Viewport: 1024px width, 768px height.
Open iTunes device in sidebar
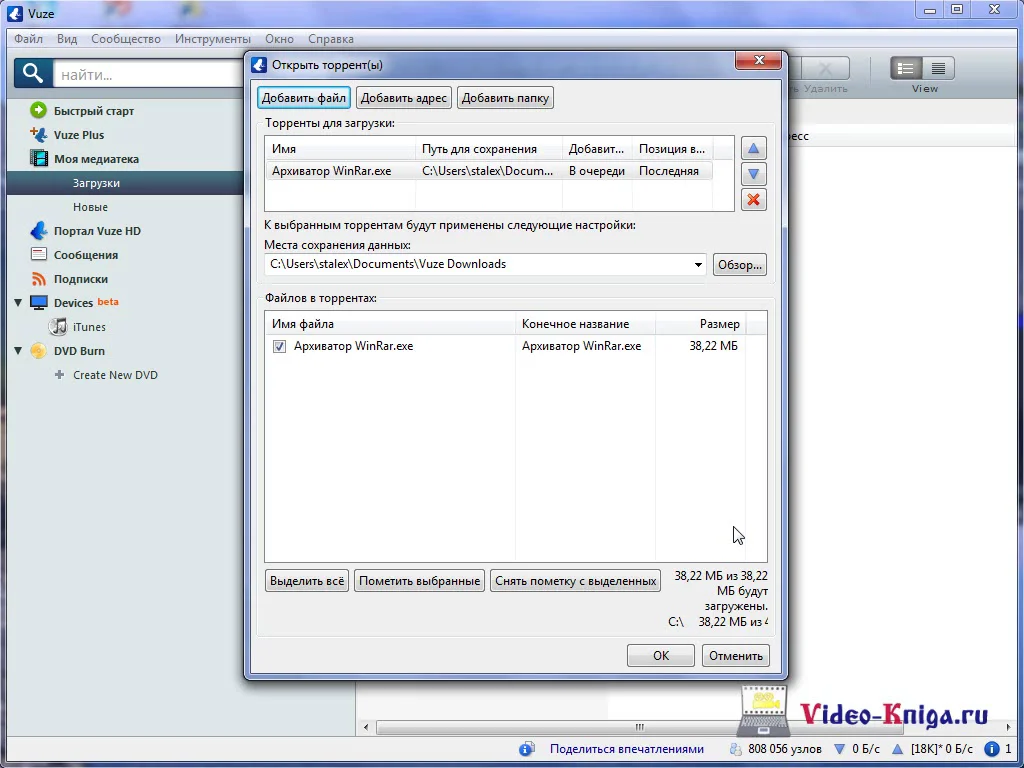tap(88, 327)
